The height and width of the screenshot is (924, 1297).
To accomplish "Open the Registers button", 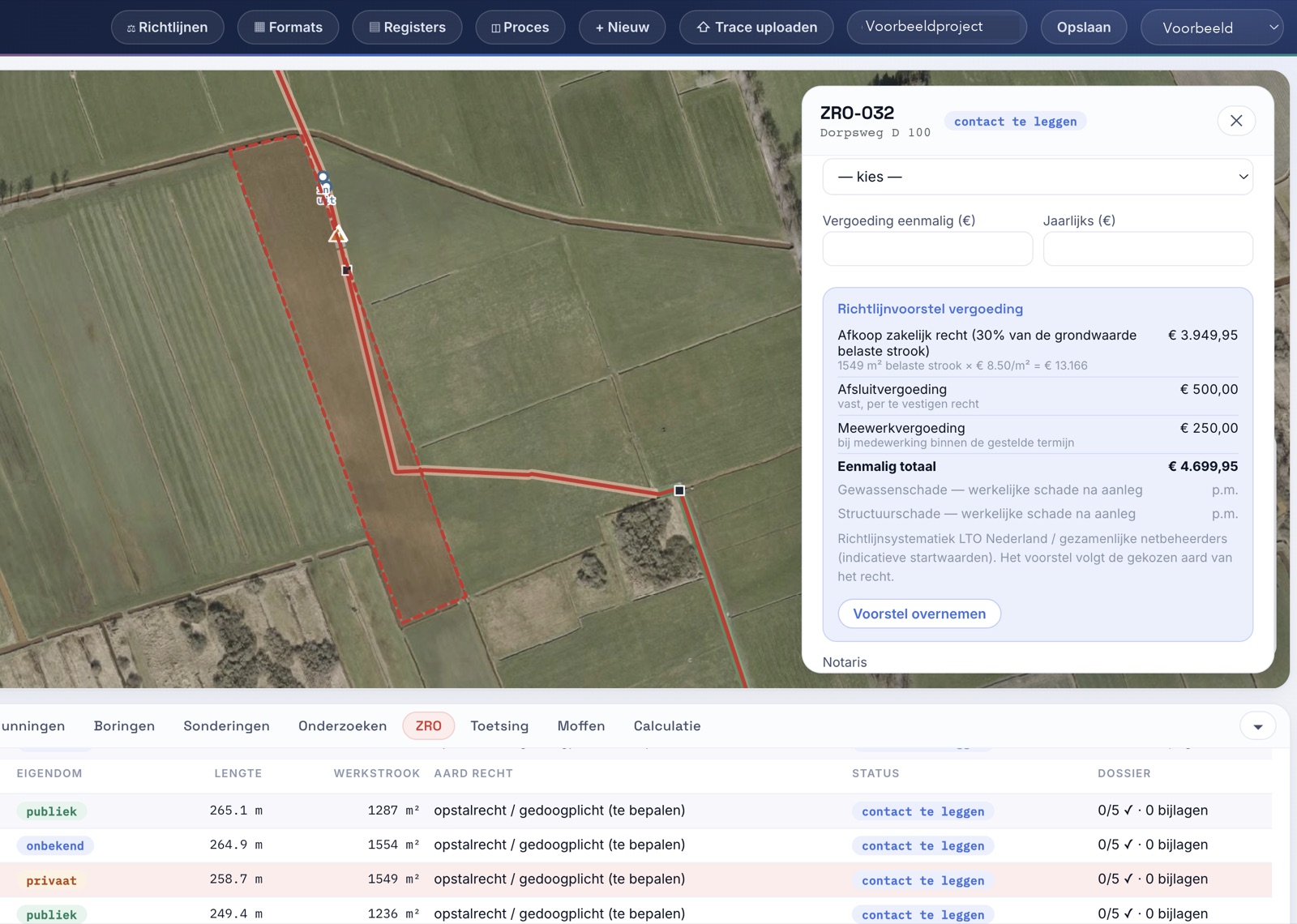I will click(x=407, y=28).
